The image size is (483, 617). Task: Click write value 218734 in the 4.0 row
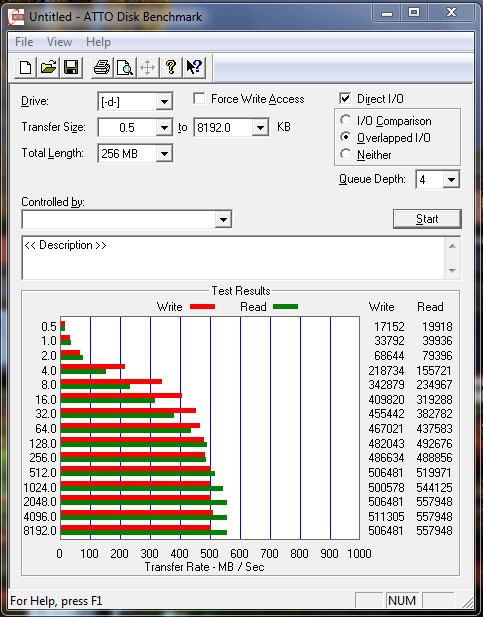pyautogui.click(x=386, y=371)
